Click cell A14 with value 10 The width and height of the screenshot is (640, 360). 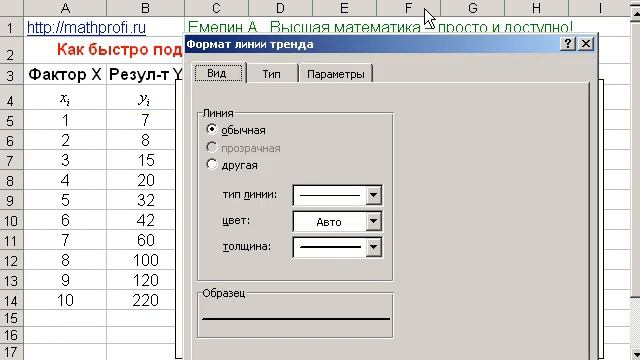click(65, 300)
